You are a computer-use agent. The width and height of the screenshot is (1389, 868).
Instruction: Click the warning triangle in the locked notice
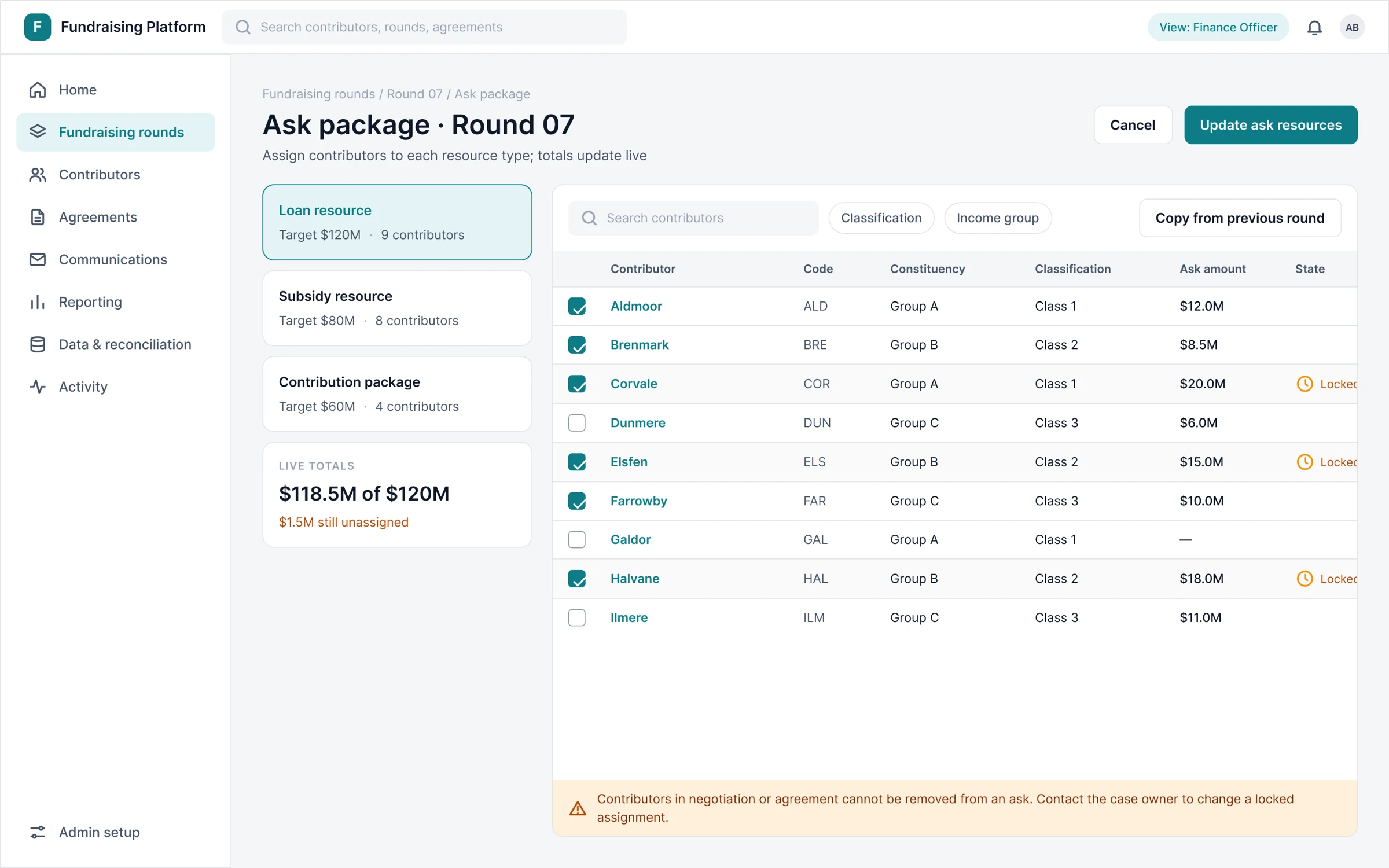pyautogui.click(x=578, y=808)
